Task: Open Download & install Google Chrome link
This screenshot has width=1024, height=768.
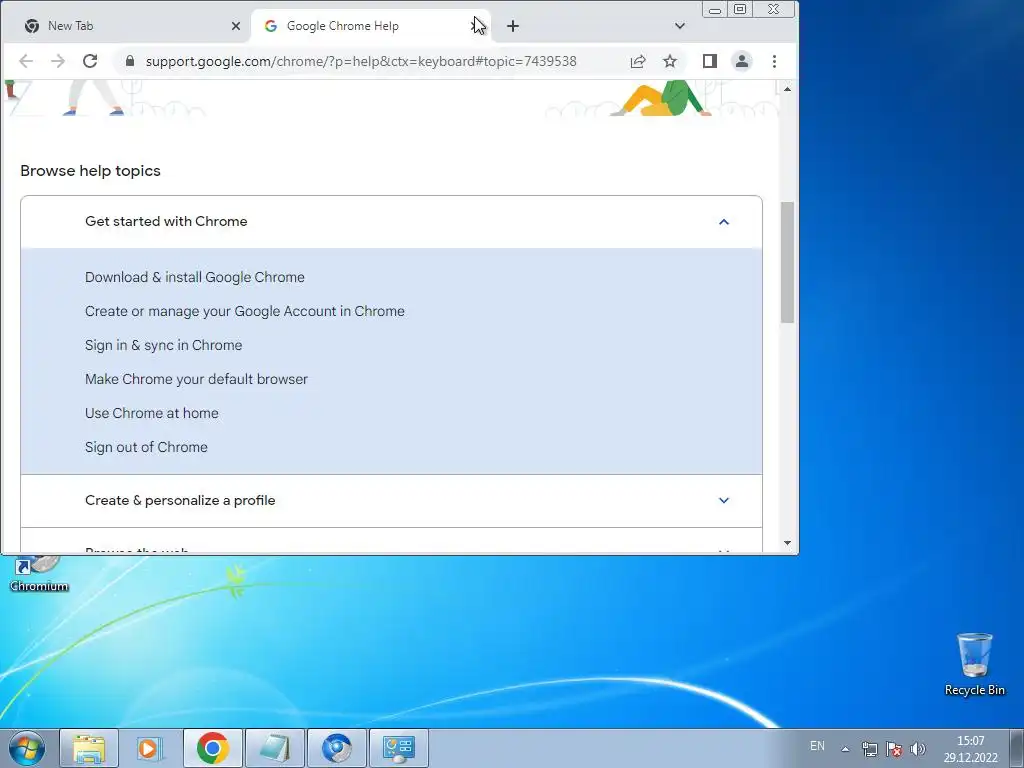Action: coord(195,277)
